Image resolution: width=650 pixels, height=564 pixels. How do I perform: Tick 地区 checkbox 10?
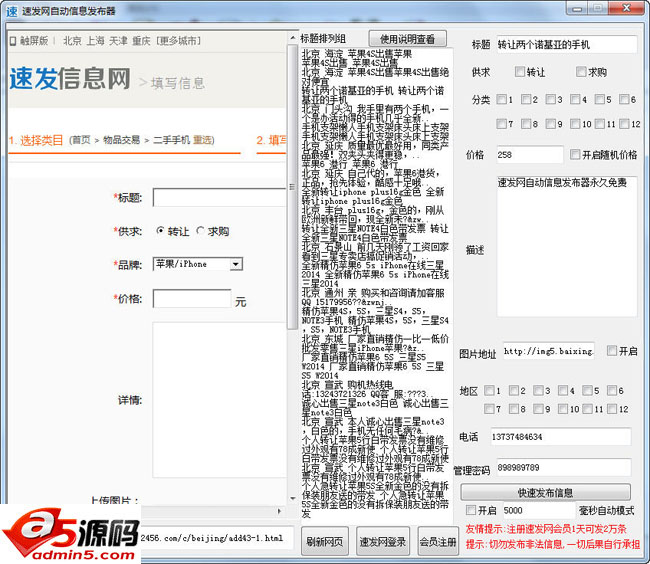point(563,409)
